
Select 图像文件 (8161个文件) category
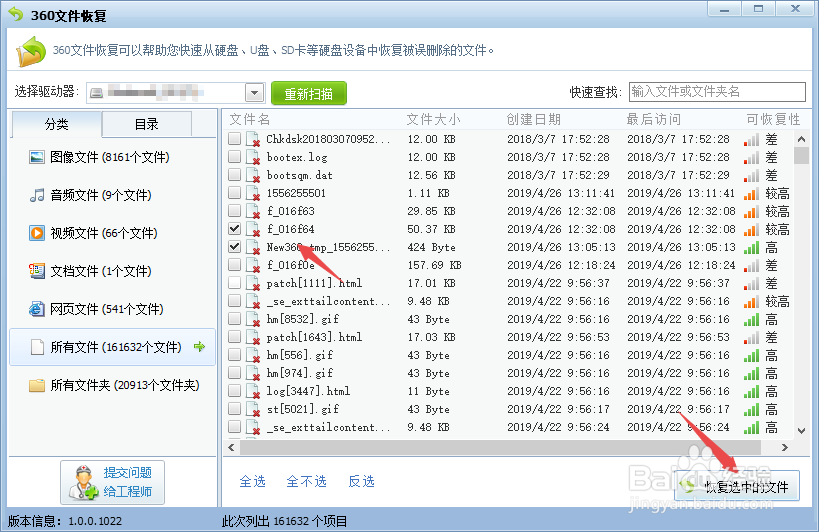(x=110, y=157)
